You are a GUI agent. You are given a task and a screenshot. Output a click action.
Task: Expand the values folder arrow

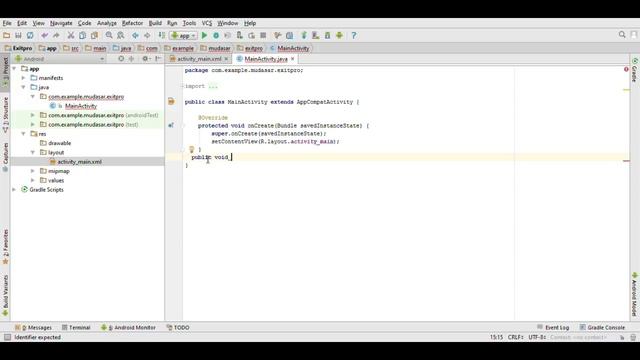pos(33,180)
